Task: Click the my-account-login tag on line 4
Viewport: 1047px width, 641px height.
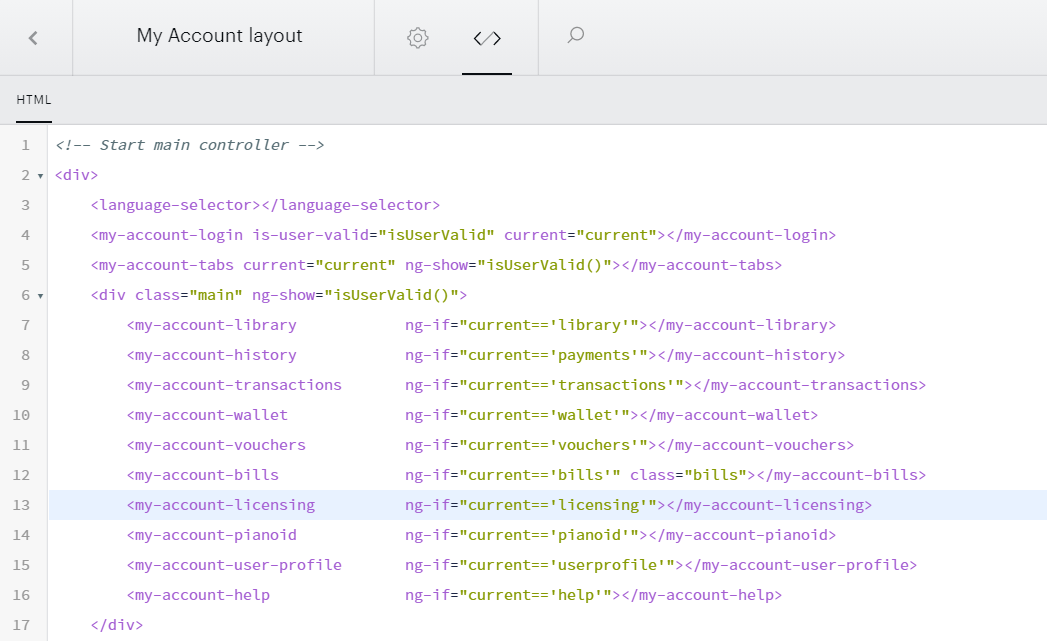Action: tap(167, 235)
